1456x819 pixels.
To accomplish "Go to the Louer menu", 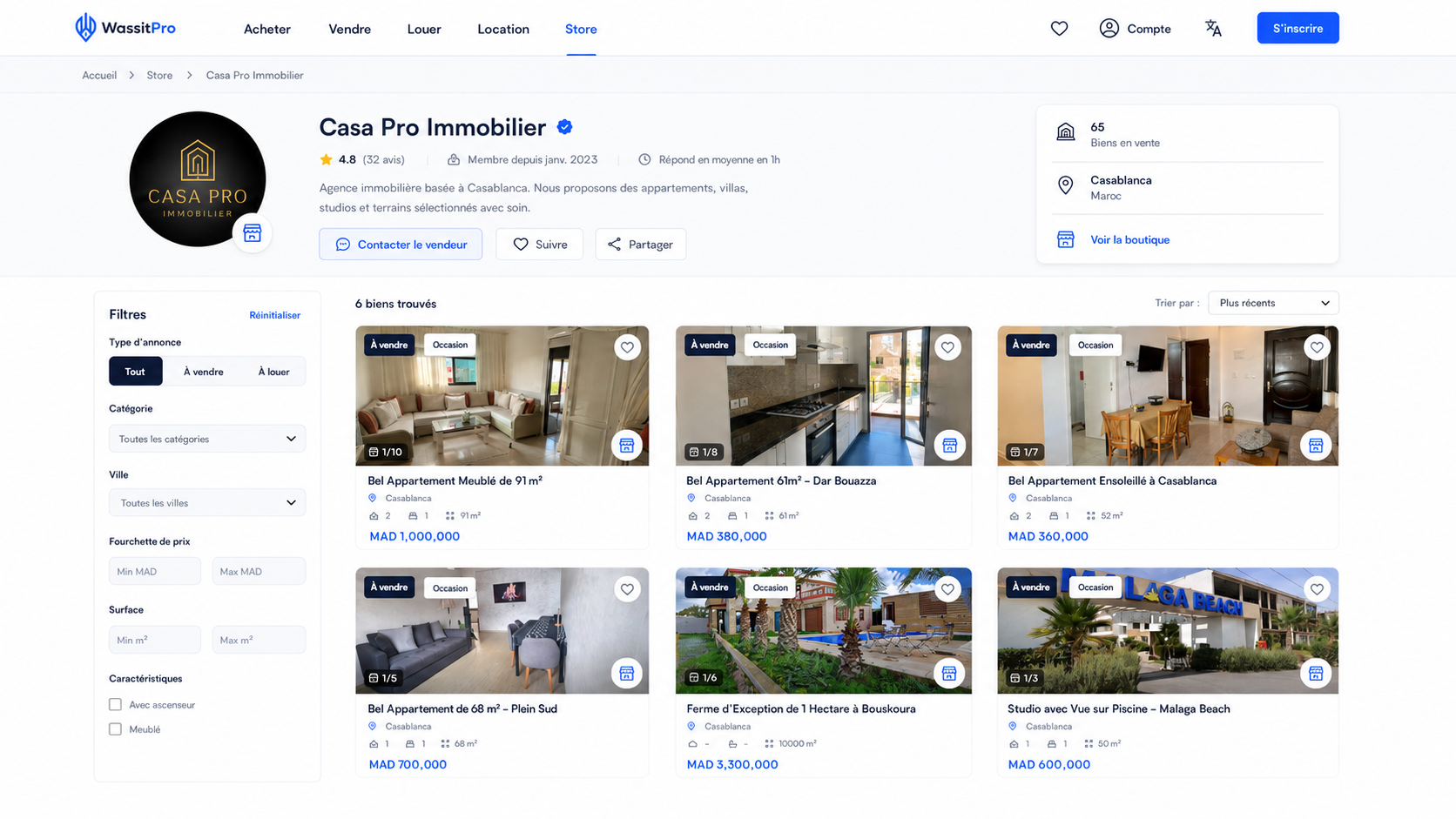I will 424,29.
